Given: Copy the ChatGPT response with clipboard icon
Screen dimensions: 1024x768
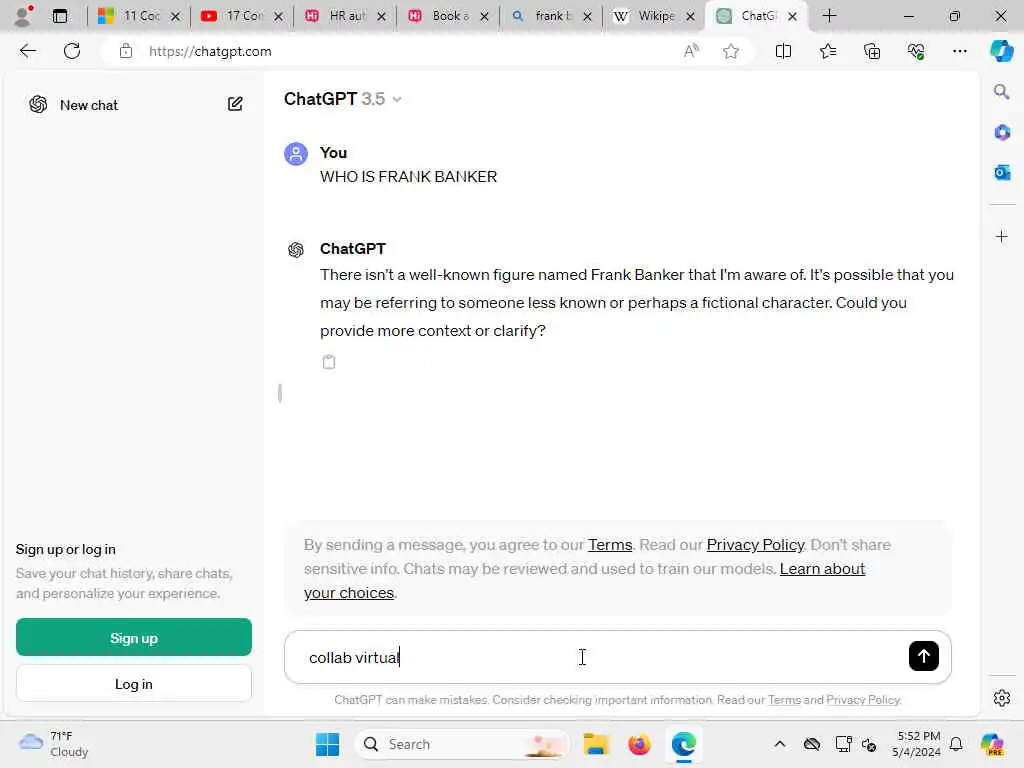Looking at the screenshot, I should [x=329, y=362].
